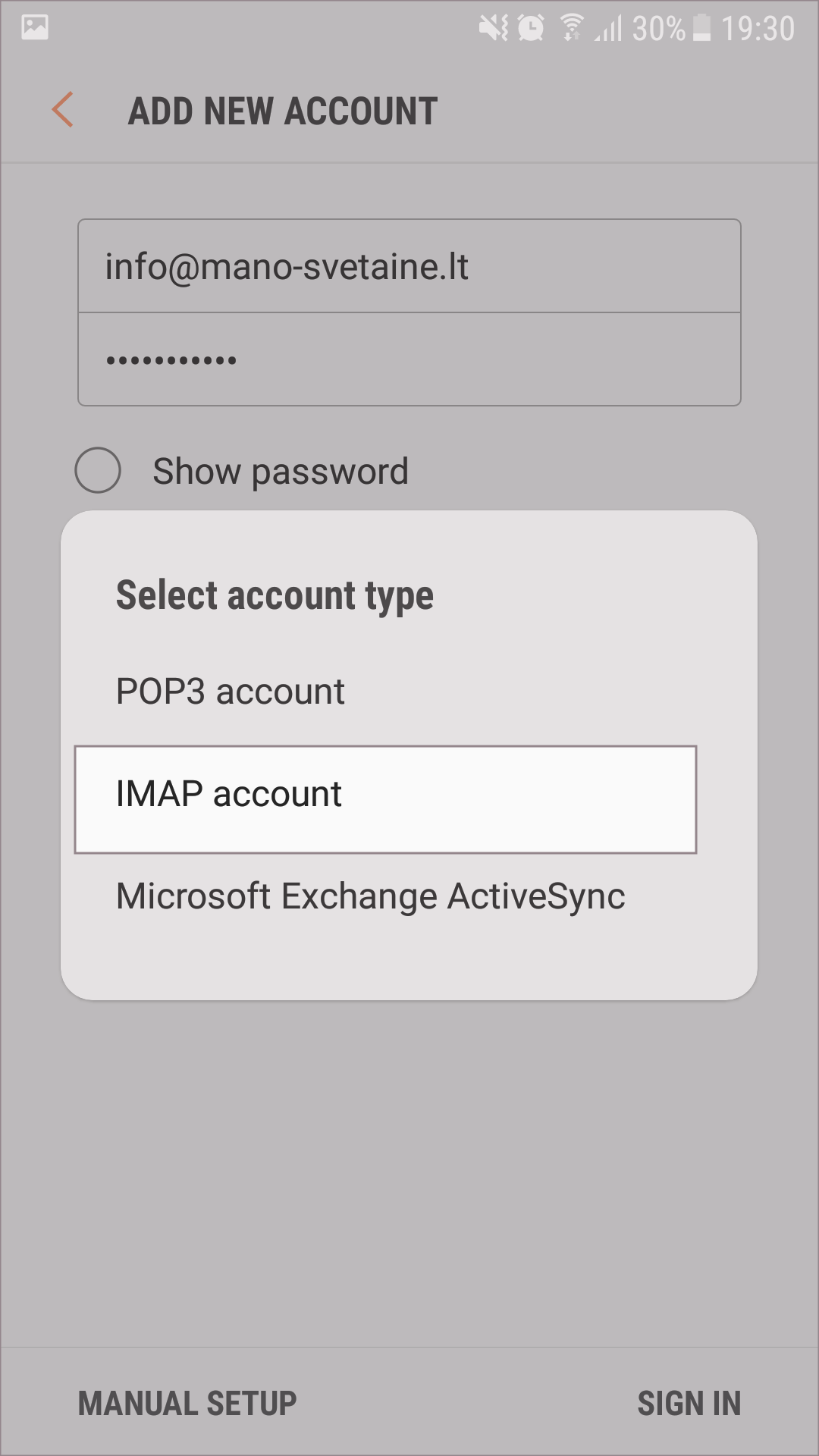Tap the 30% battery percentage text
This screenshot has width=819, height=1456.
[x=658, y=29]
